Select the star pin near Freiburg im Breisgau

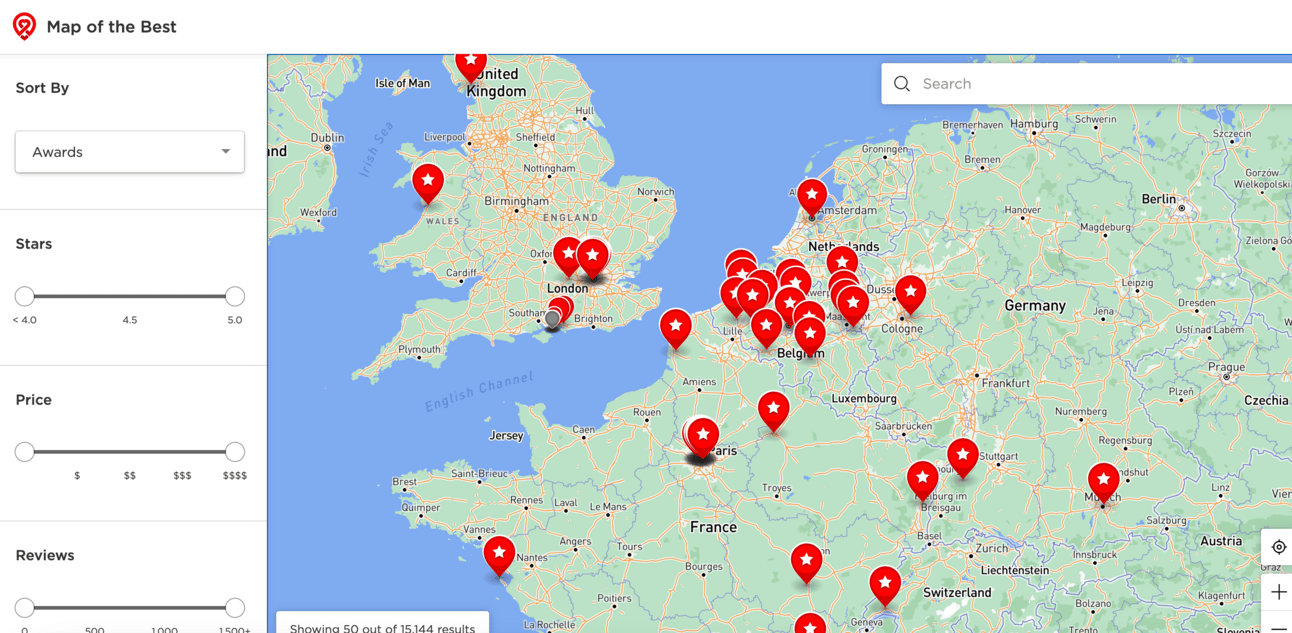coord(923,480)
